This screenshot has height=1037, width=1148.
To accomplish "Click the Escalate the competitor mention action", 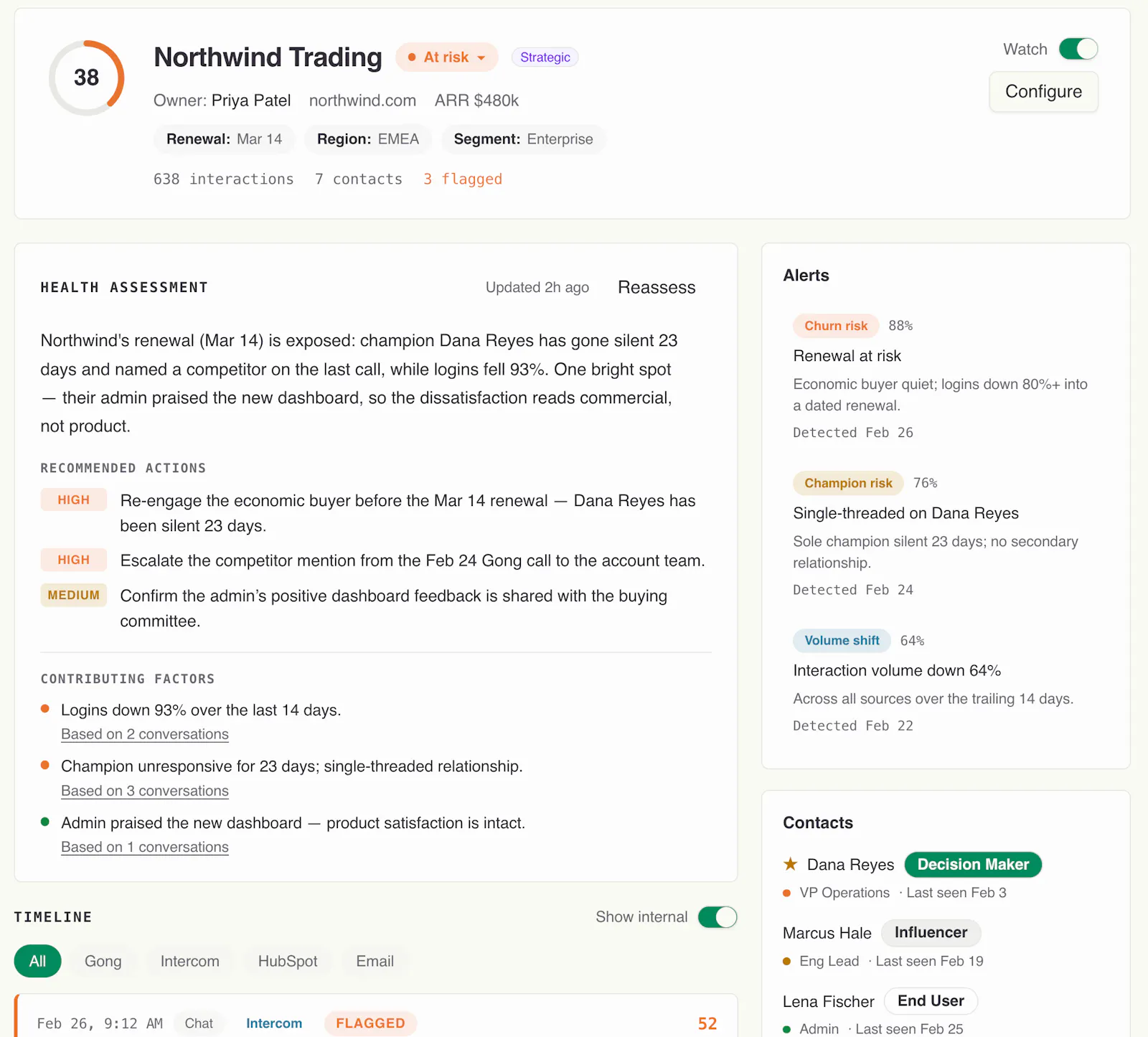I will [413, 561].
